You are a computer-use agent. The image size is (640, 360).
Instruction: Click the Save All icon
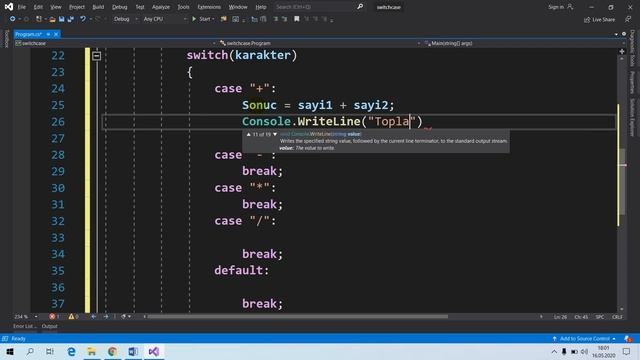71,19
